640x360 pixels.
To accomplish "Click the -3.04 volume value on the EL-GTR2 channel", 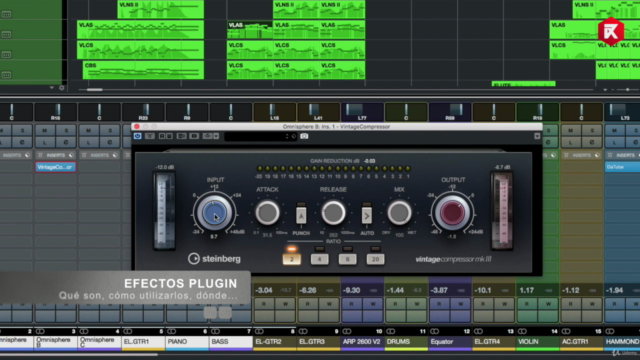I will point(264,290).
